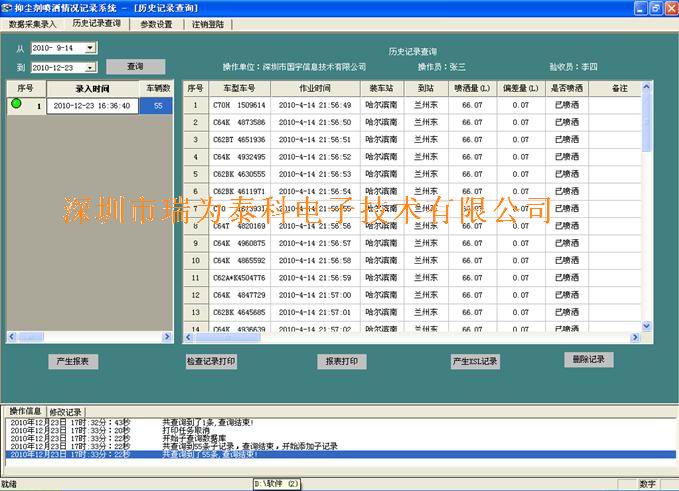Open the 参数设置 tab
The image size is (679, 491).
(x=156, y=24)
